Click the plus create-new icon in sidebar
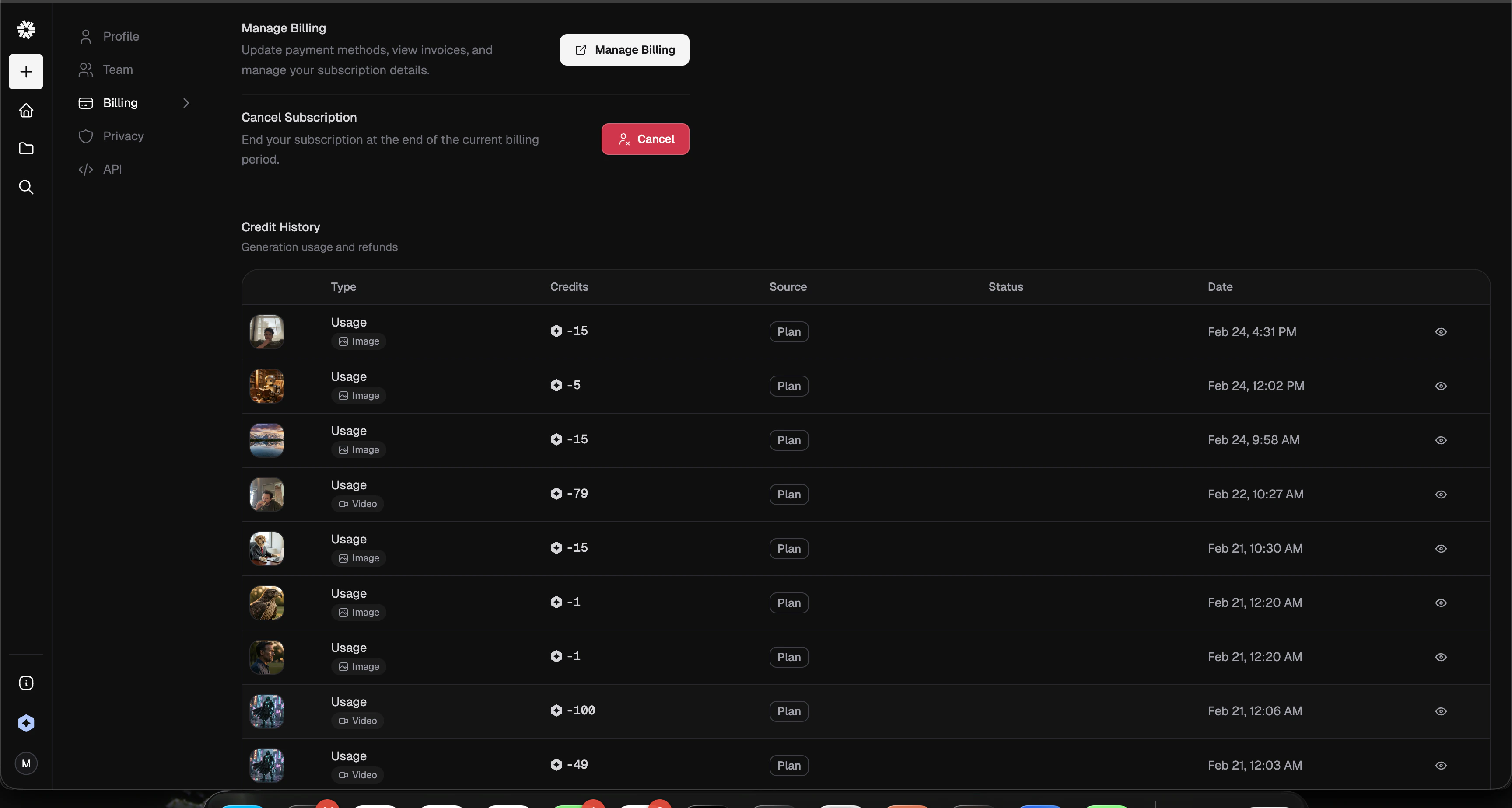The width and height of the screenshot is (1512, 808). [26, 72]
